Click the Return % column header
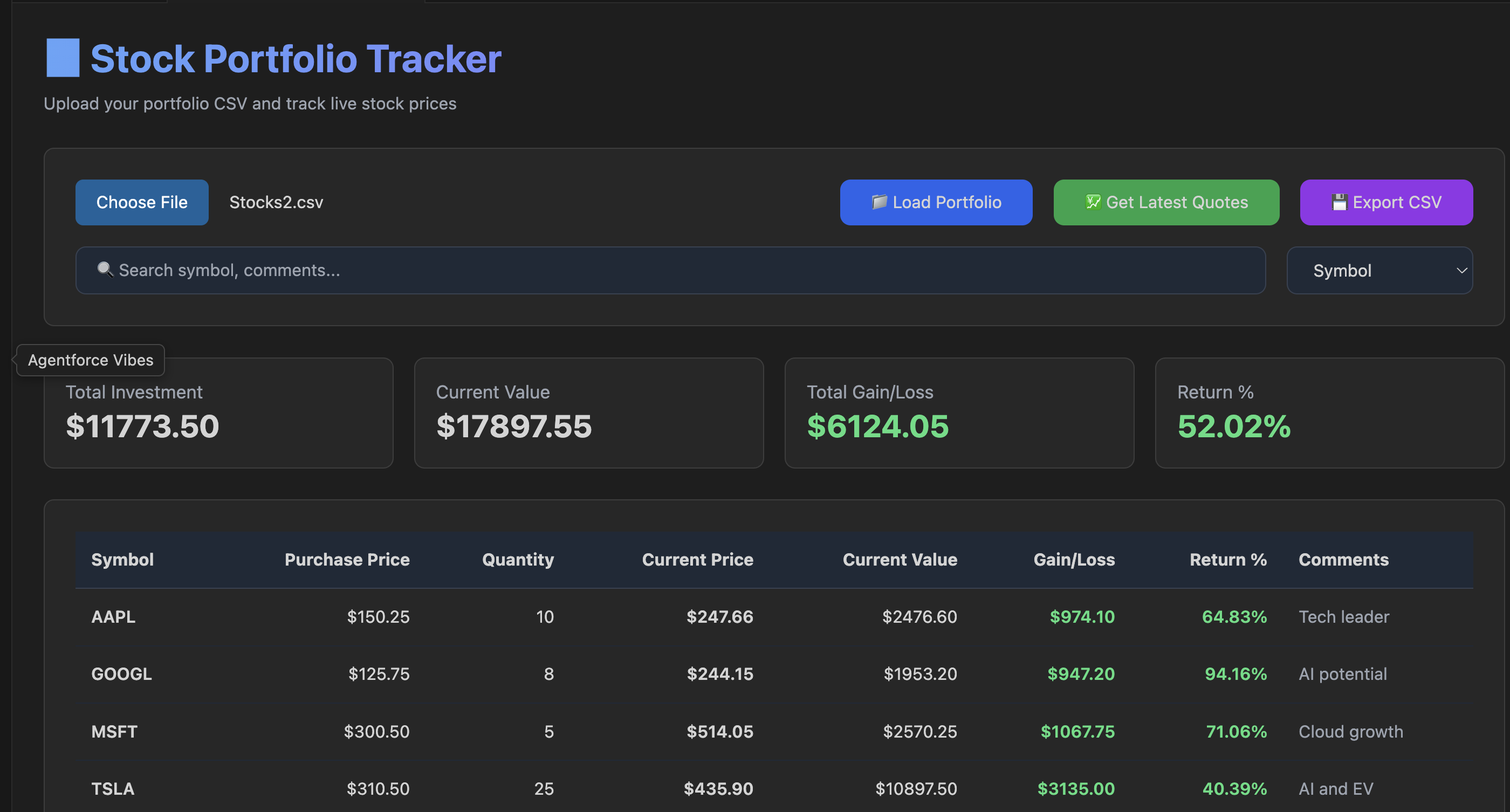 click(1227, 560)
